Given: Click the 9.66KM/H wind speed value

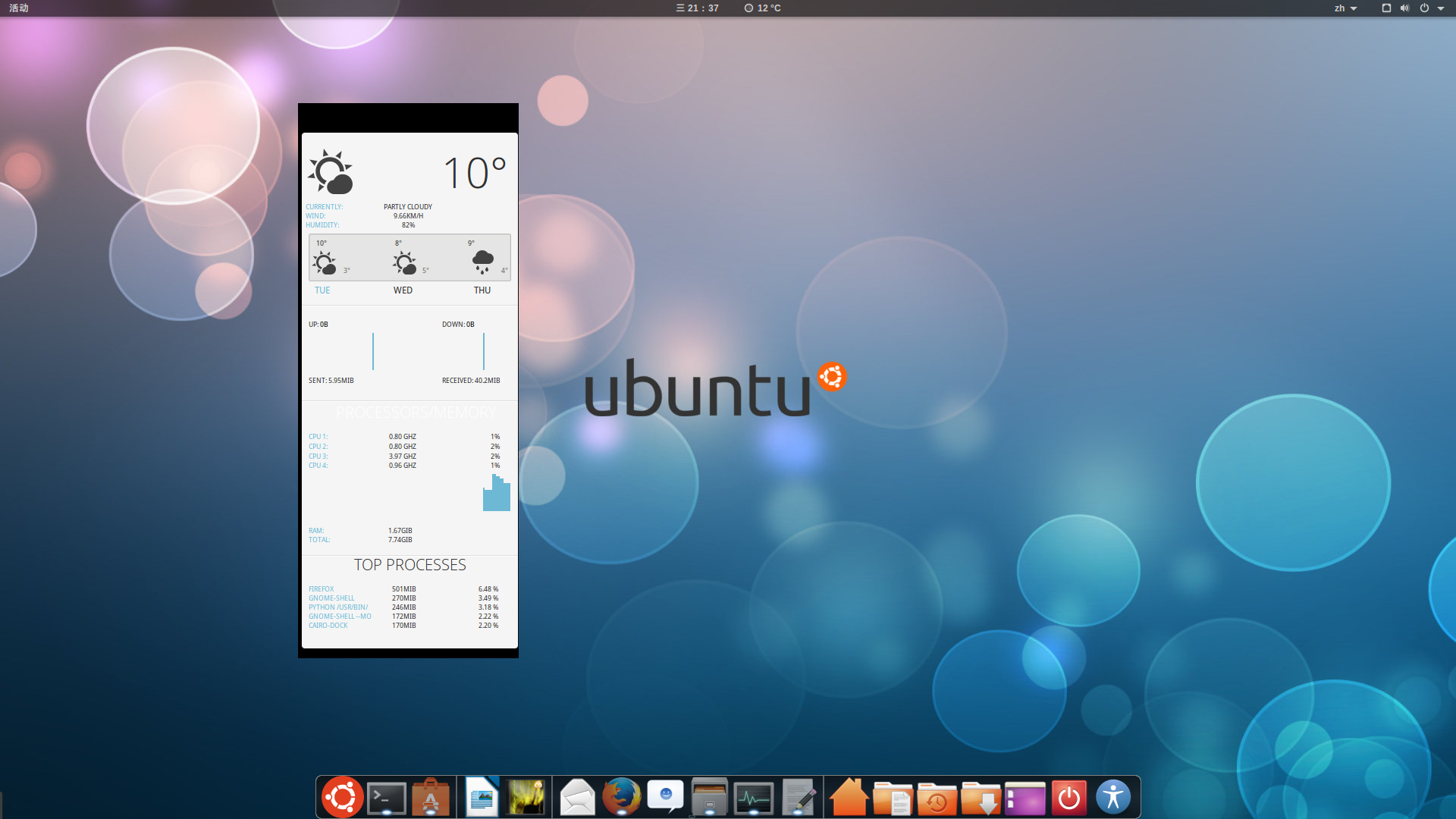Looking at the screenshot, I should pyautogui.click(x=409, y=216).
